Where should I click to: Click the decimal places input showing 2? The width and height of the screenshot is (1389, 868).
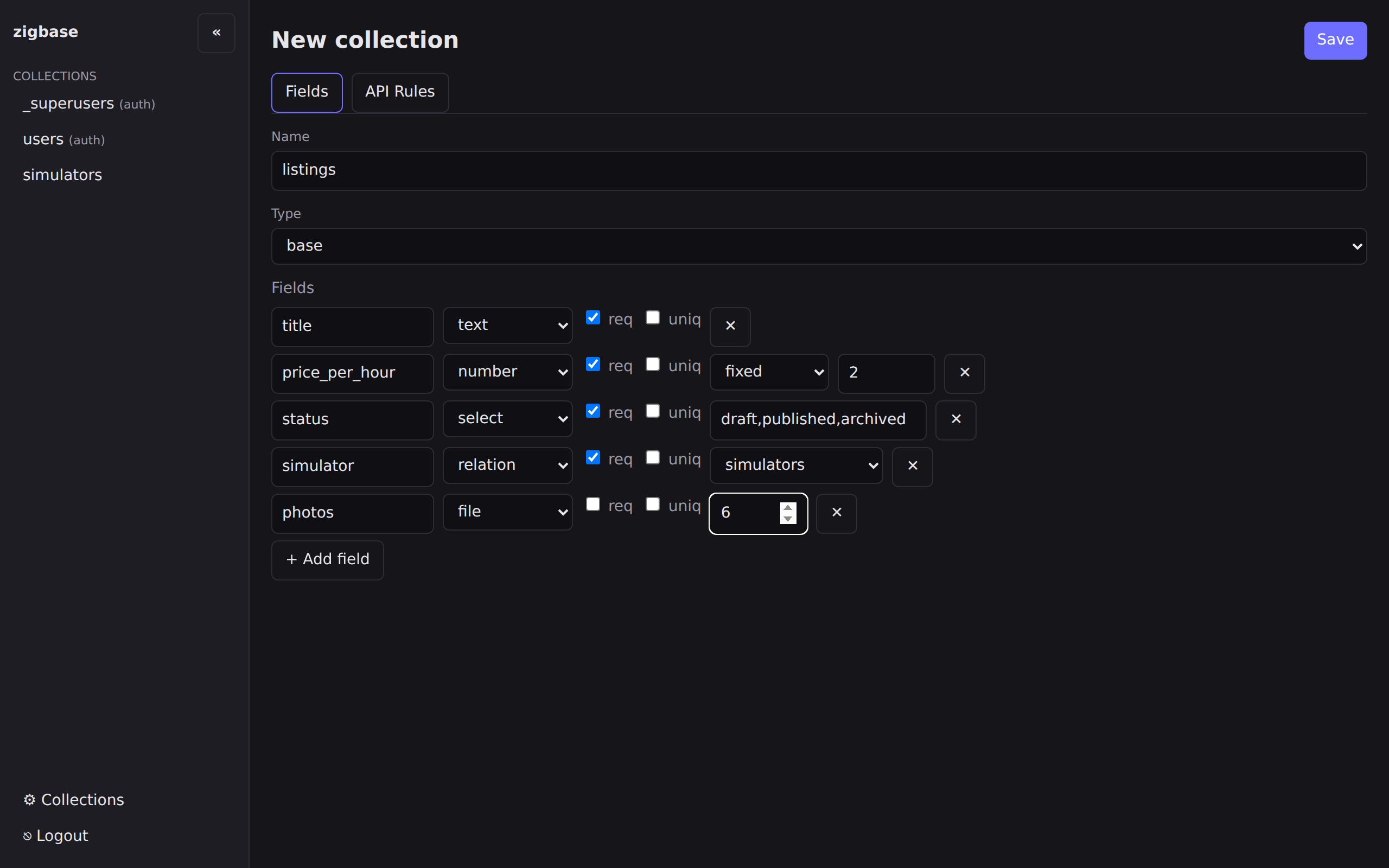coord(886,373)
